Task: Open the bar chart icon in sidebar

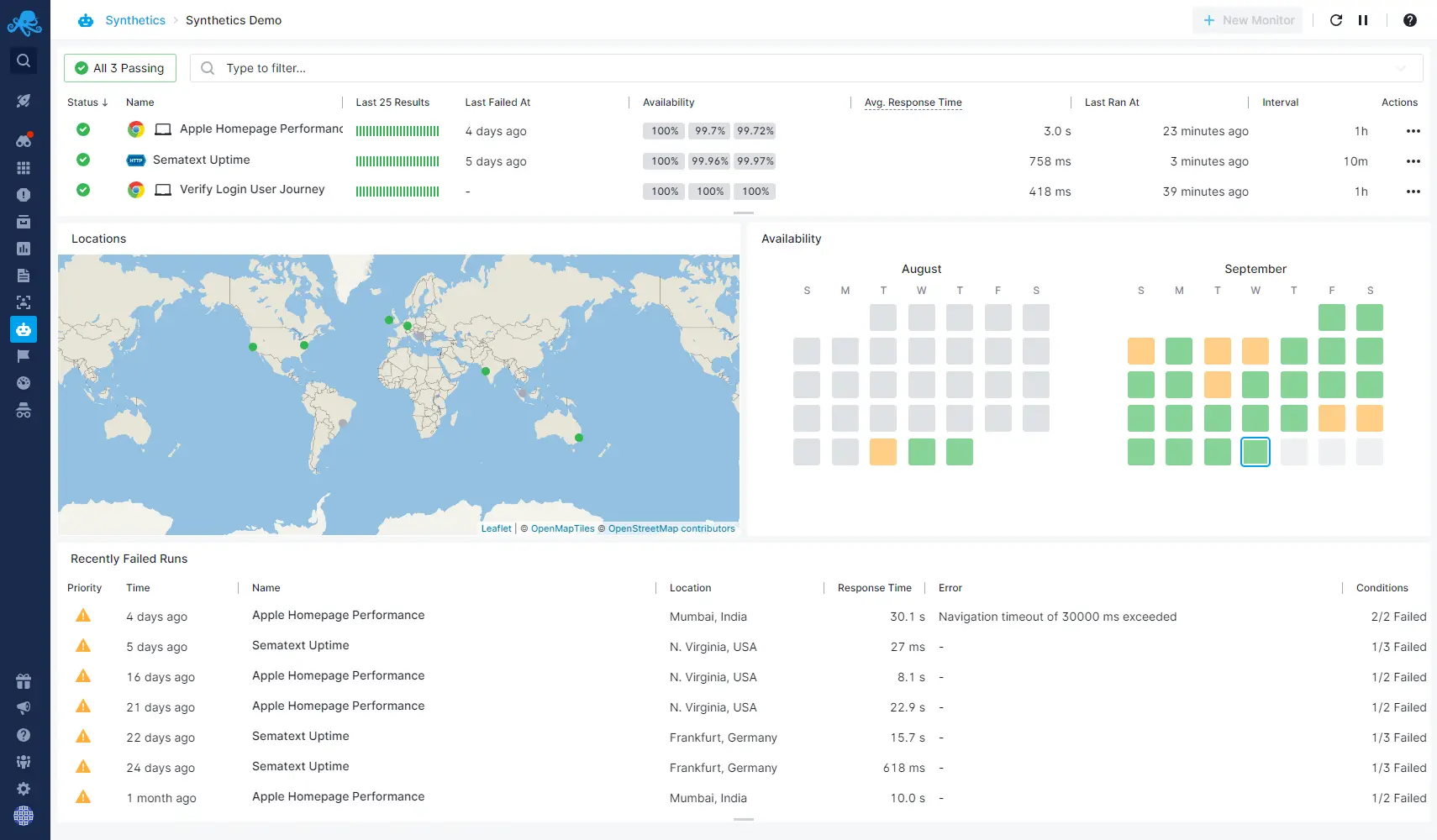Action: 24,249
